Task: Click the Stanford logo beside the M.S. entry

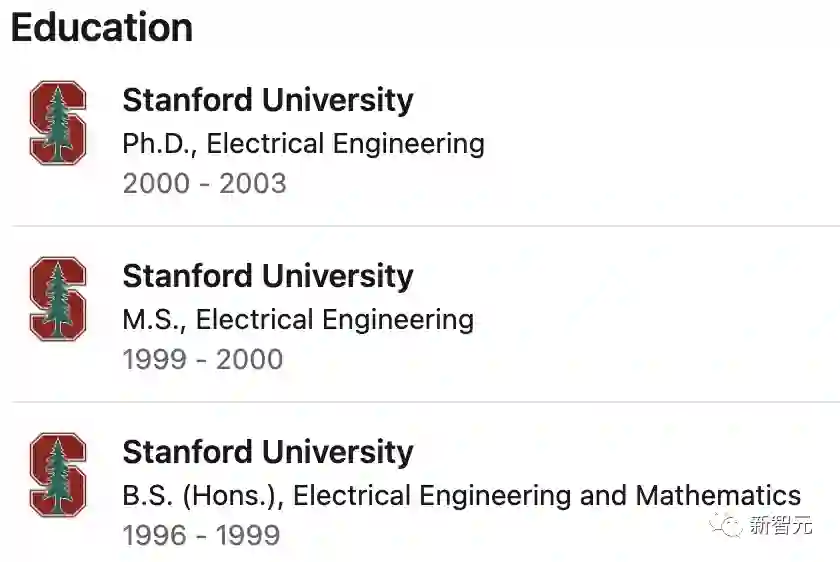Action: tap(58, 299)
